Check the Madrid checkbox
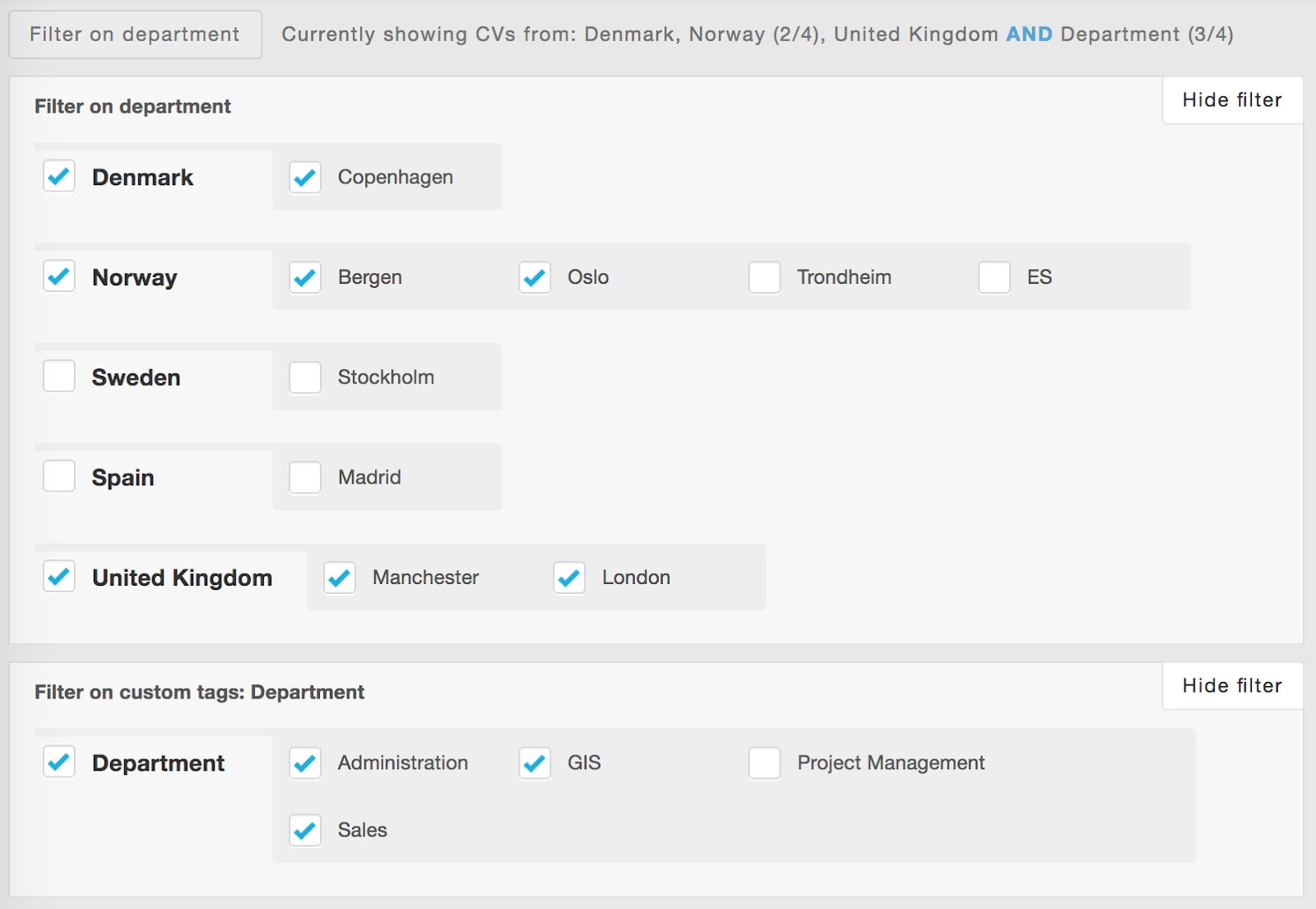 pos(305,477)
